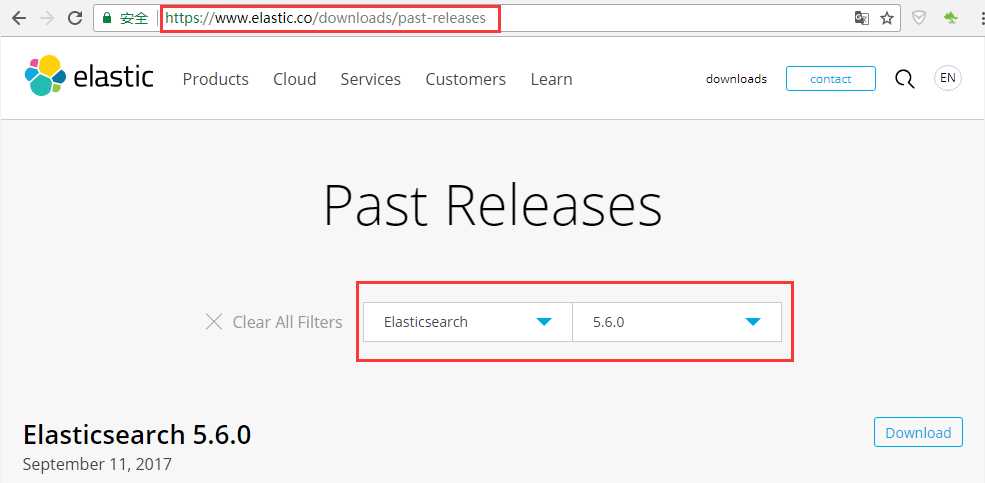
Task: Bookmark this page with the star icon
Action: 886,18
